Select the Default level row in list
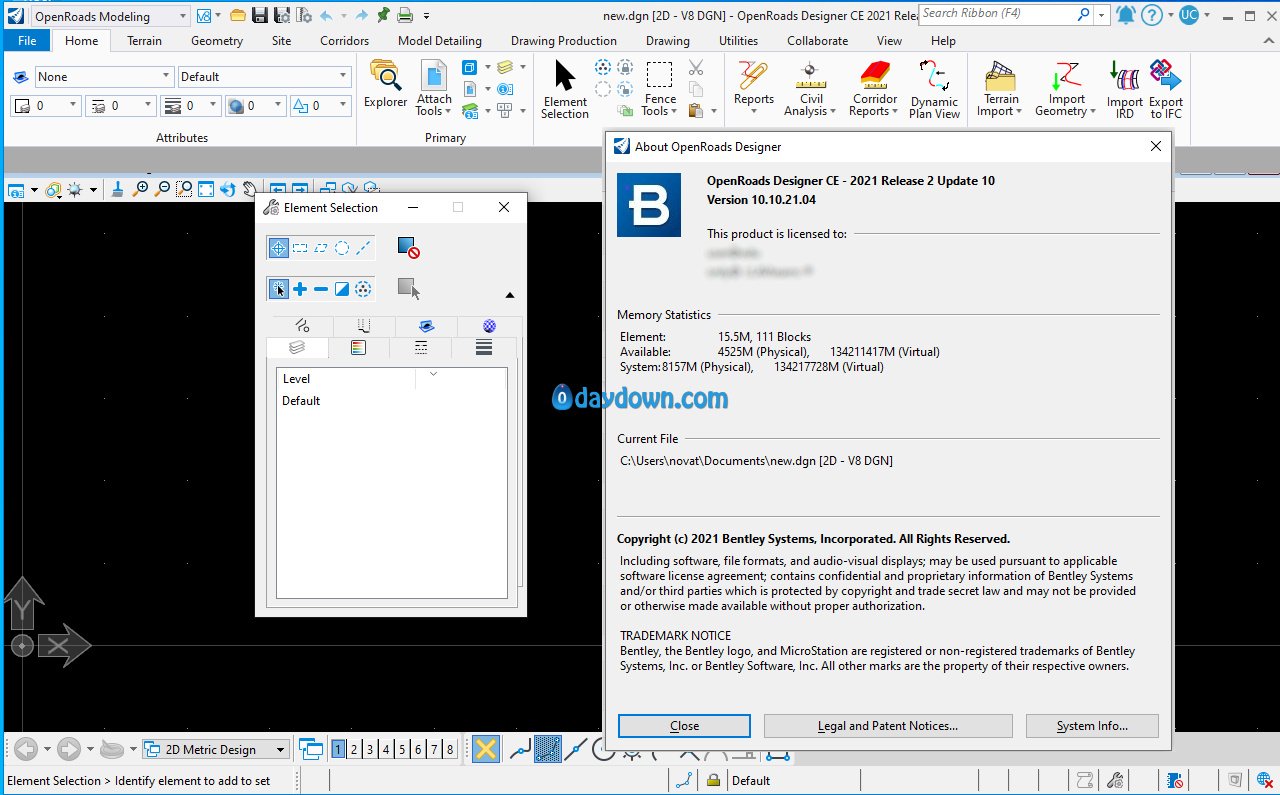1280x795 pixels. point(391,401)
